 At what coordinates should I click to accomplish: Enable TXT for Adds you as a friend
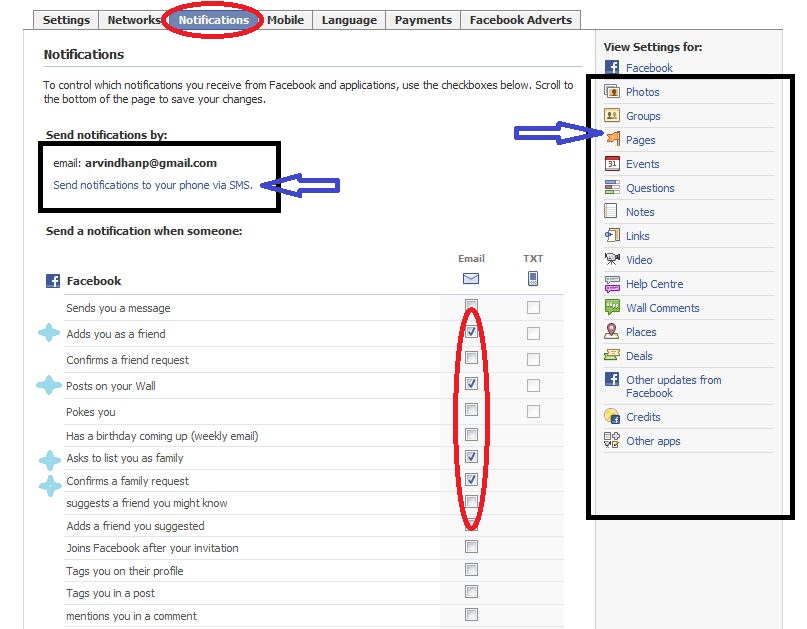[533, 334]
